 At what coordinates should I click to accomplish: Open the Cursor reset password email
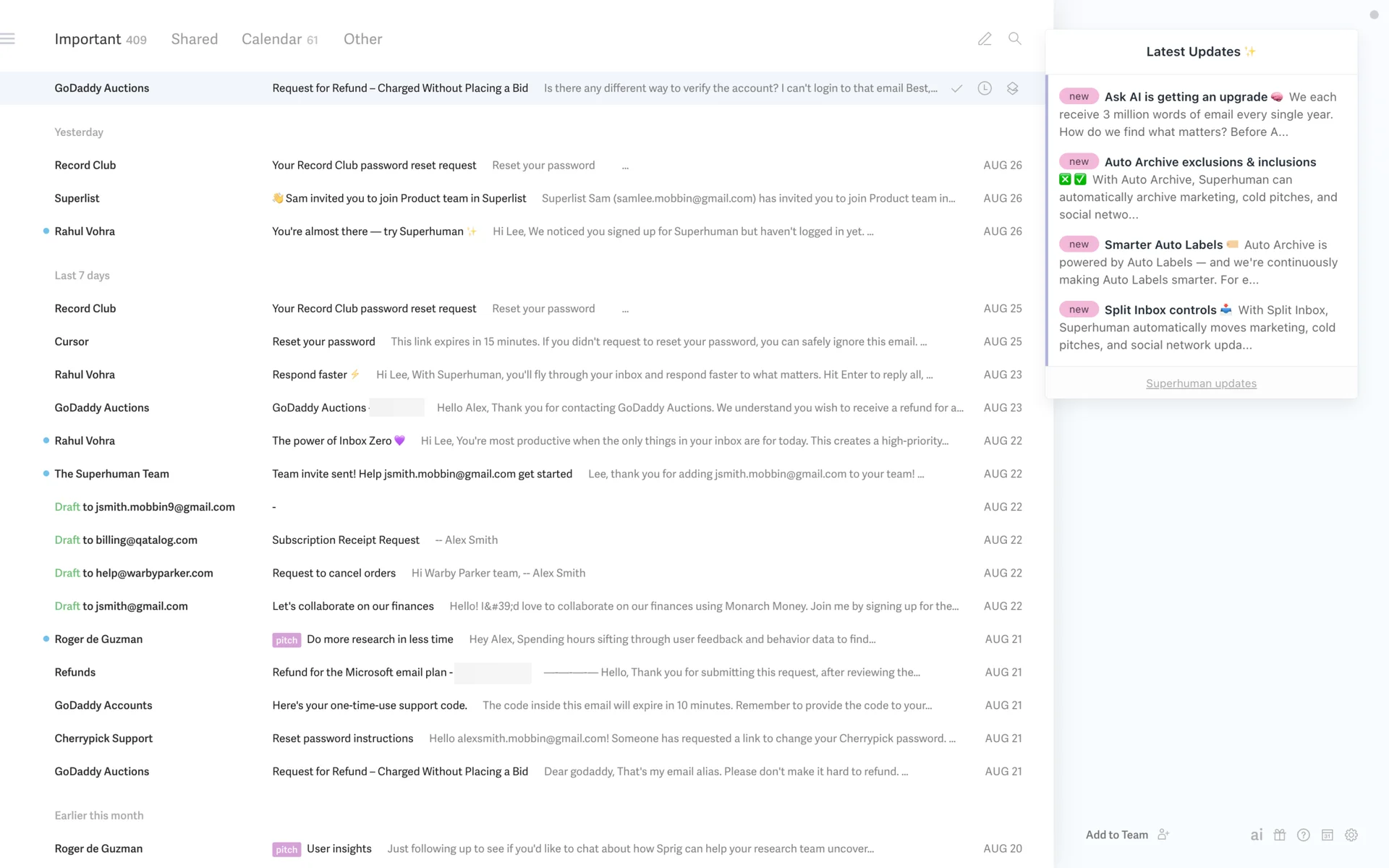(x=323, y=341)
